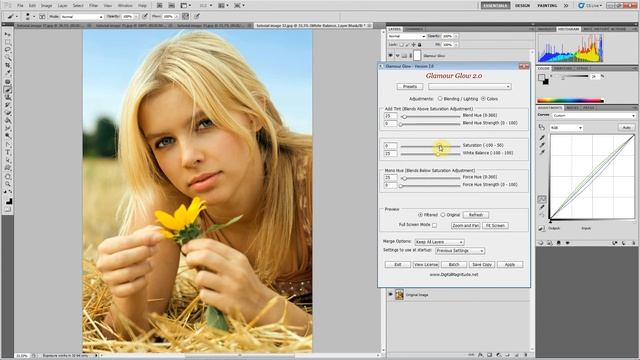
Task: Launch Bridge from the application bar
Action: 160,6
